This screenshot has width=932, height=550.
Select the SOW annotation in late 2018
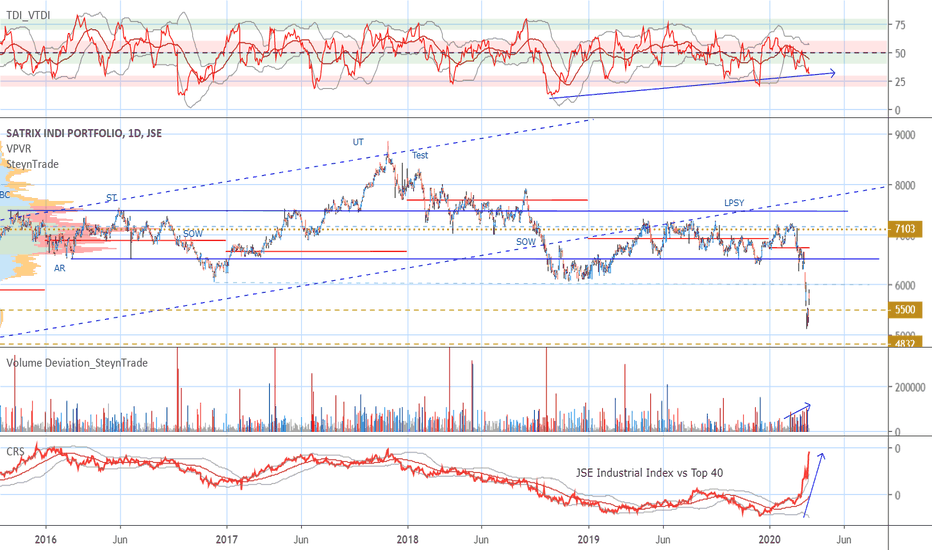[x=525, y=241]
